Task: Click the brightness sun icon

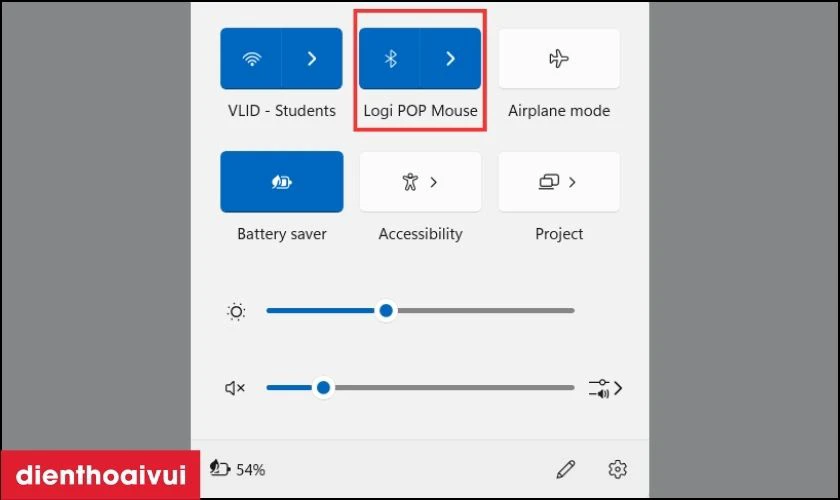Action: point(236,311)
